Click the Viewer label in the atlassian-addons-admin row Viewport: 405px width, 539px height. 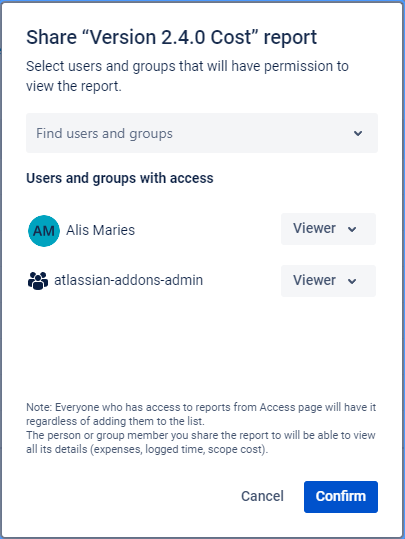(314, 280)
